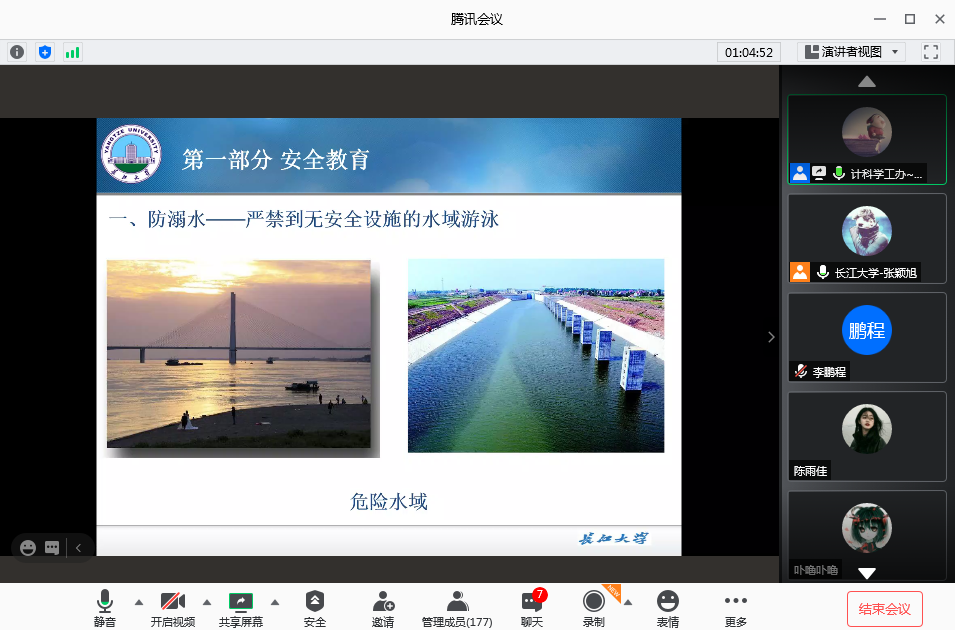Viewport: 955px width, 630px height.
Task: Start 录制 recording
Action: [x=594, y=601]
